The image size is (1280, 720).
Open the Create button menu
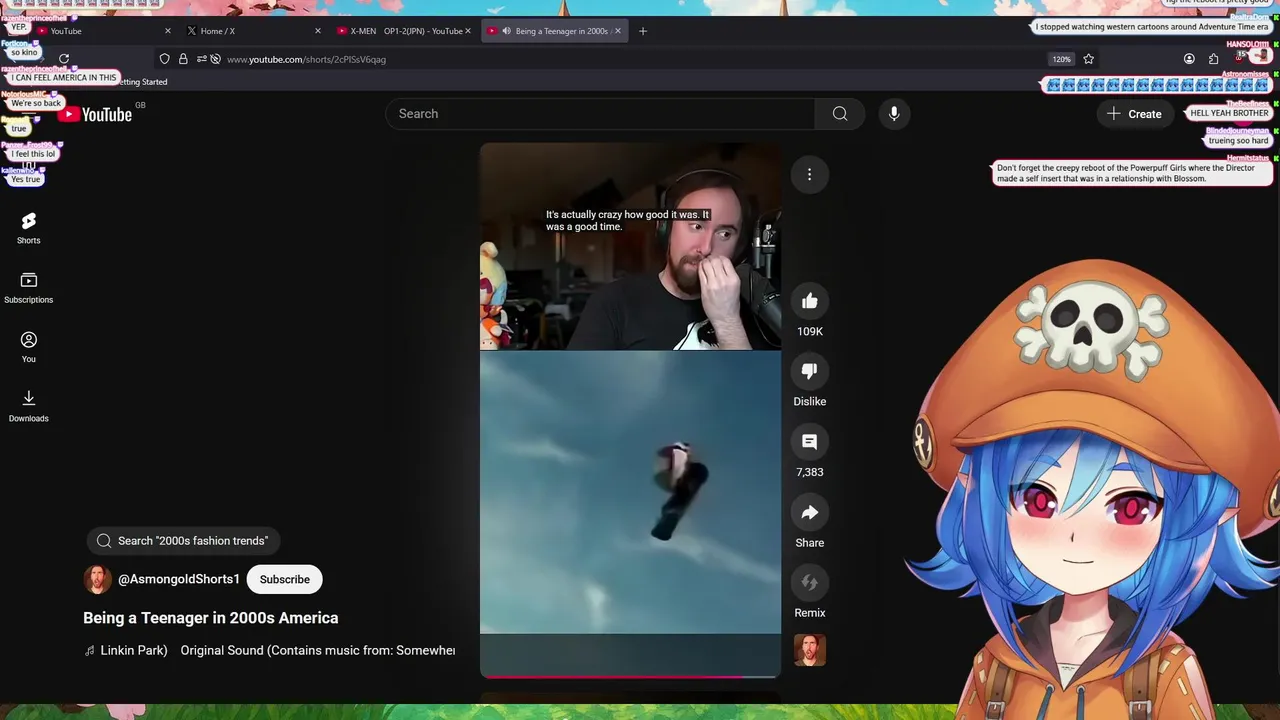tap(1134, 114)
